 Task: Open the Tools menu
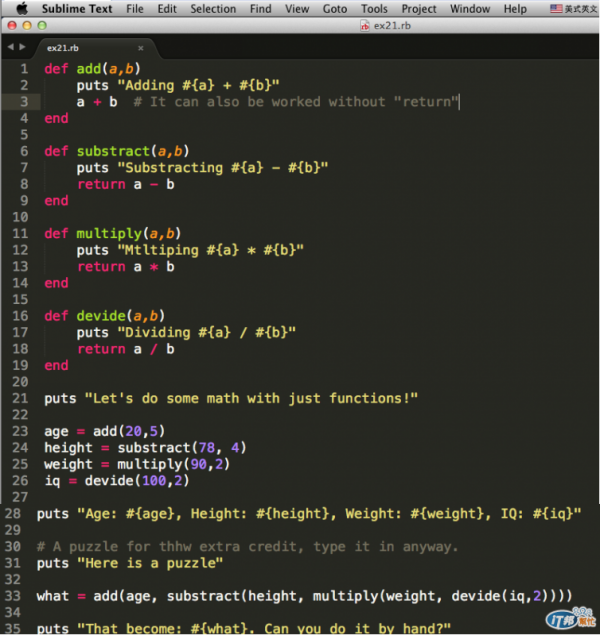[x=374, y=9]
